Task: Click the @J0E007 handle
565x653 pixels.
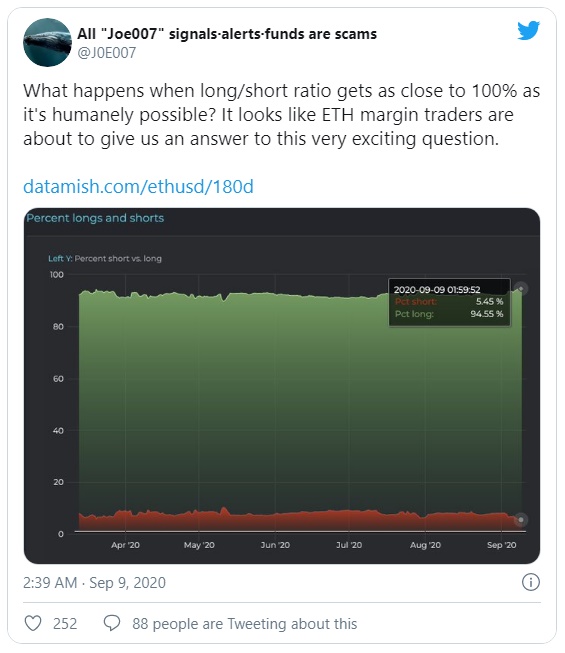Action: click(x=107, y=53)
